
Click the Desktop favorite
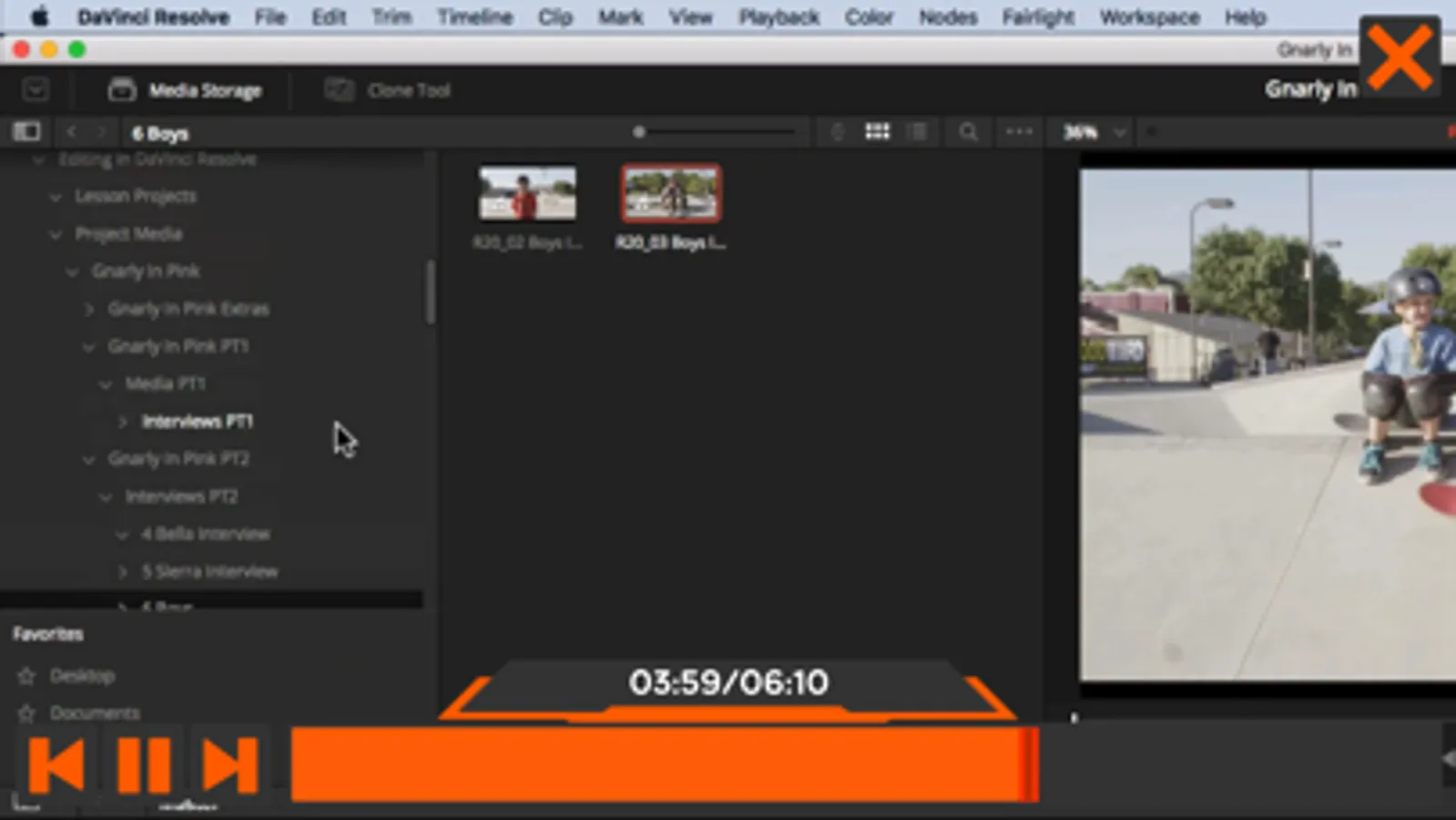pyautogui.click(x=82, y=675)
